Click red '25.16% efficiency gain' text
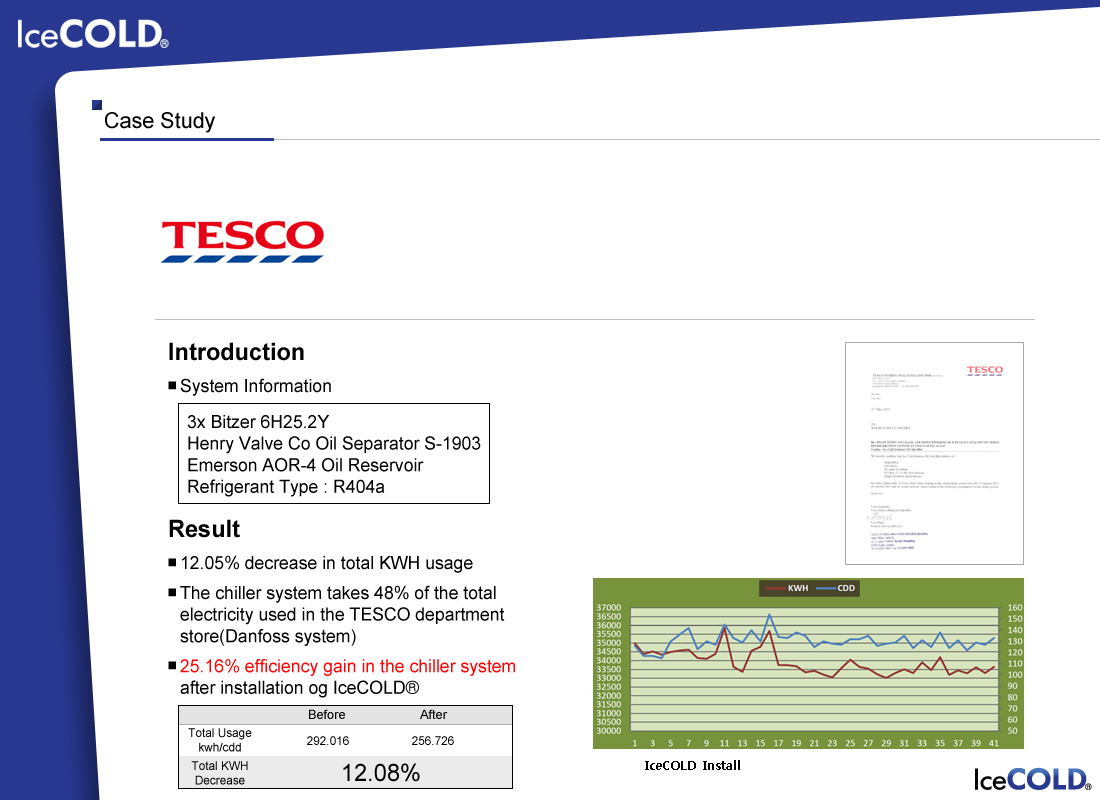Screen dimensions: 1100x800 point(347,666)
